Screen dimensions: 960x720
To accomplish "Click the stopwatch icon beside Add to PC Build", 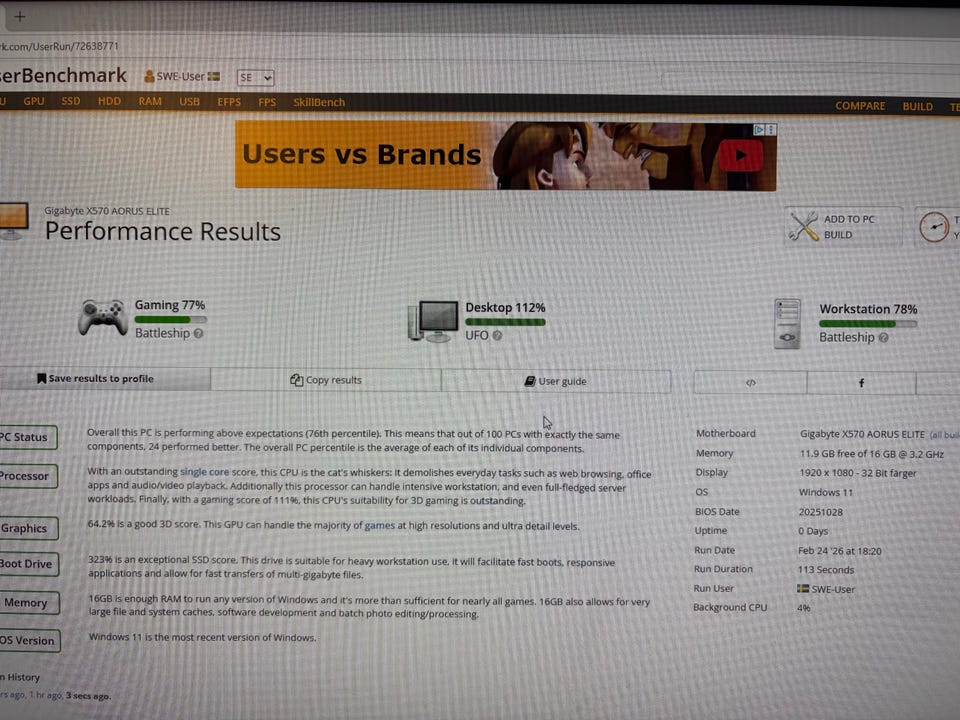I will coord(934,227).
